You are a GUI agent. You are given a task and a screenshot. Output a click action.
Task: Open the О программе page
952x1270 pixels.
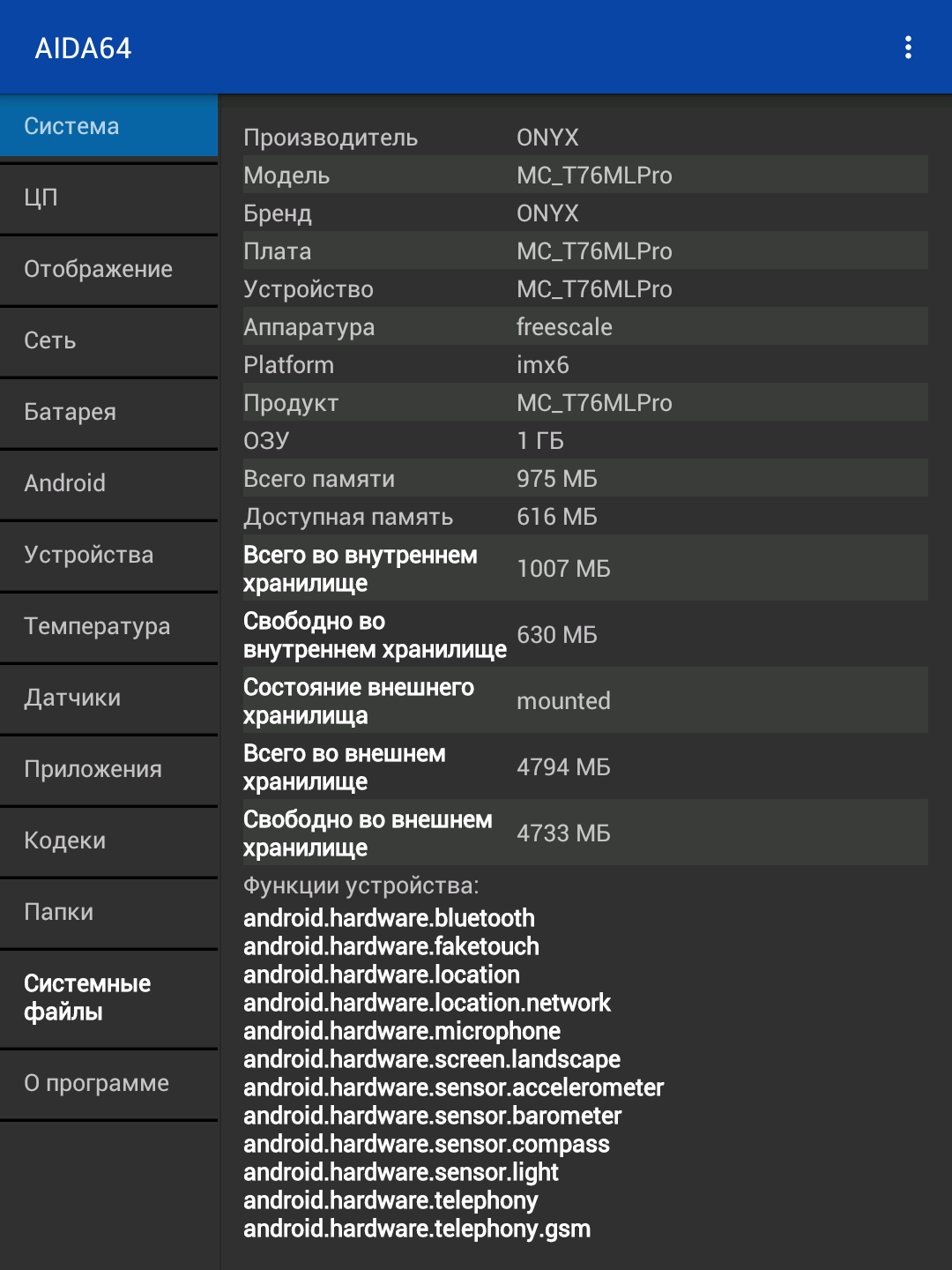[x=108, y=1083]
